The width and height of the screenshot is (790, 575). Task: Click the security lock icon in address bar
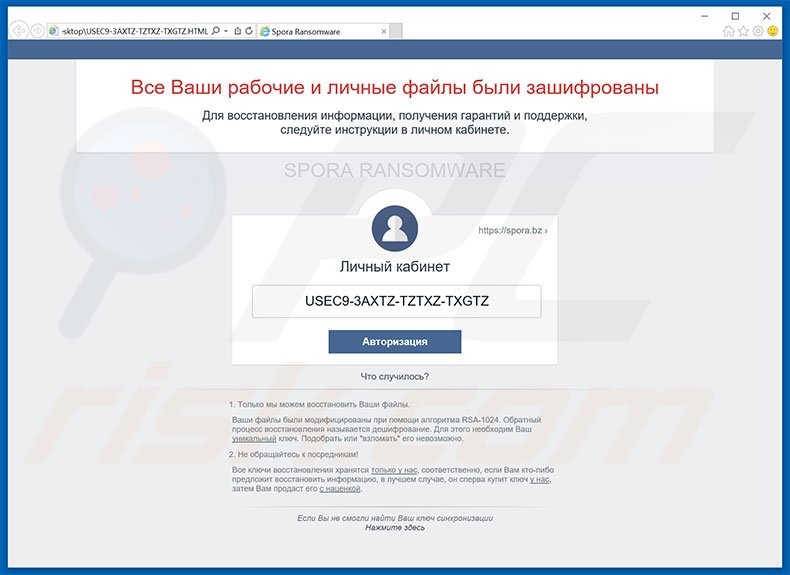coord(238,31)
